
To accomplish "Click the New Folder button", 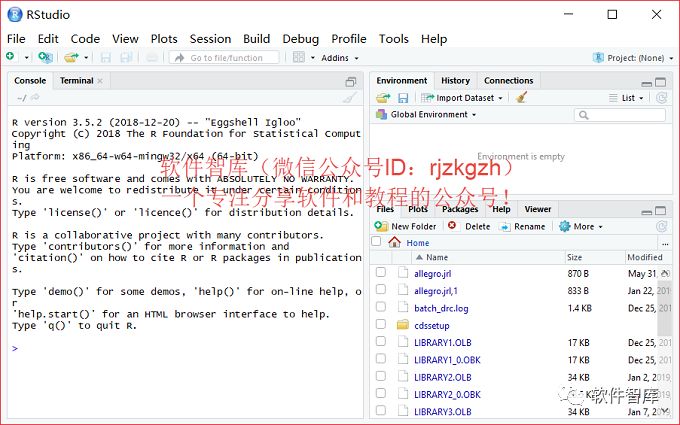I will (x=405, y=226).
